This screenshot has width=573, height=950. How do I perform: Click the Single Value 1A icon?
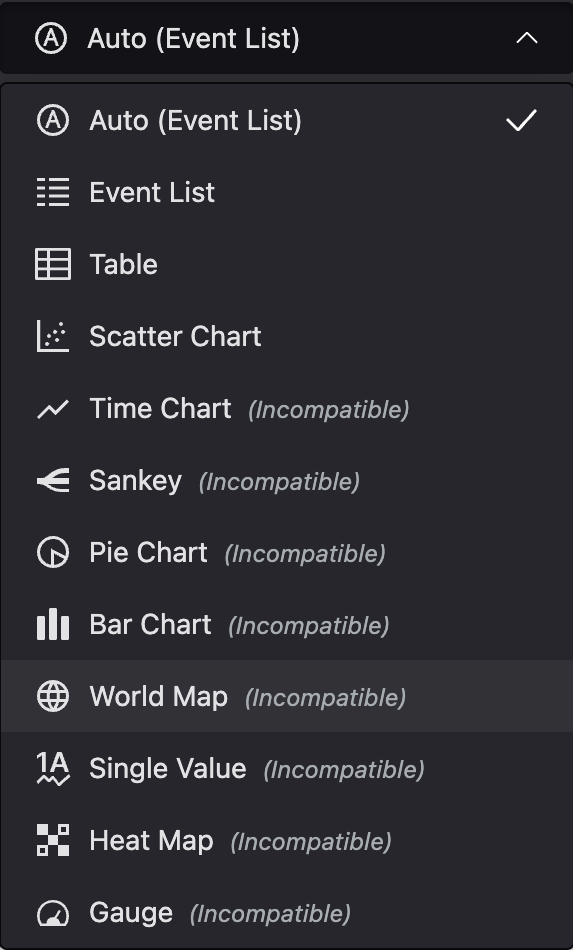[53, 768]
